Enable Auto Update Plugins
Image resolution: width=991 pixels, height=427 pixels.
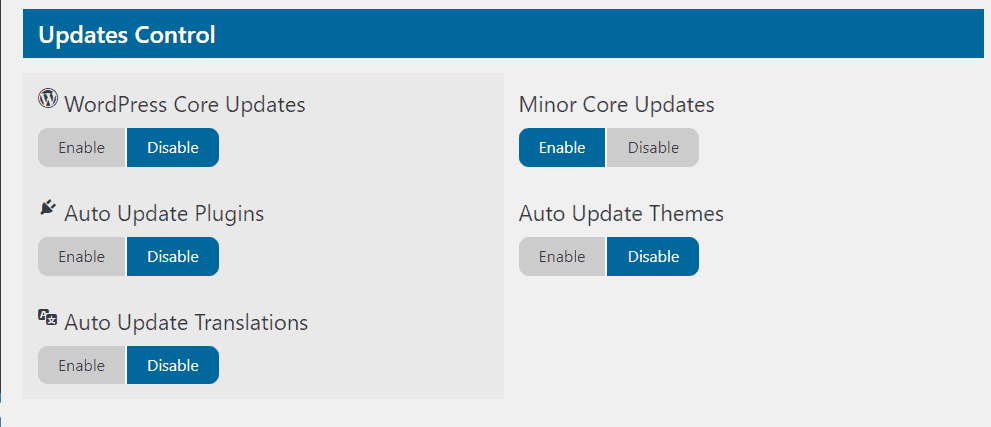pyautogui.click(x=82, y=257)
